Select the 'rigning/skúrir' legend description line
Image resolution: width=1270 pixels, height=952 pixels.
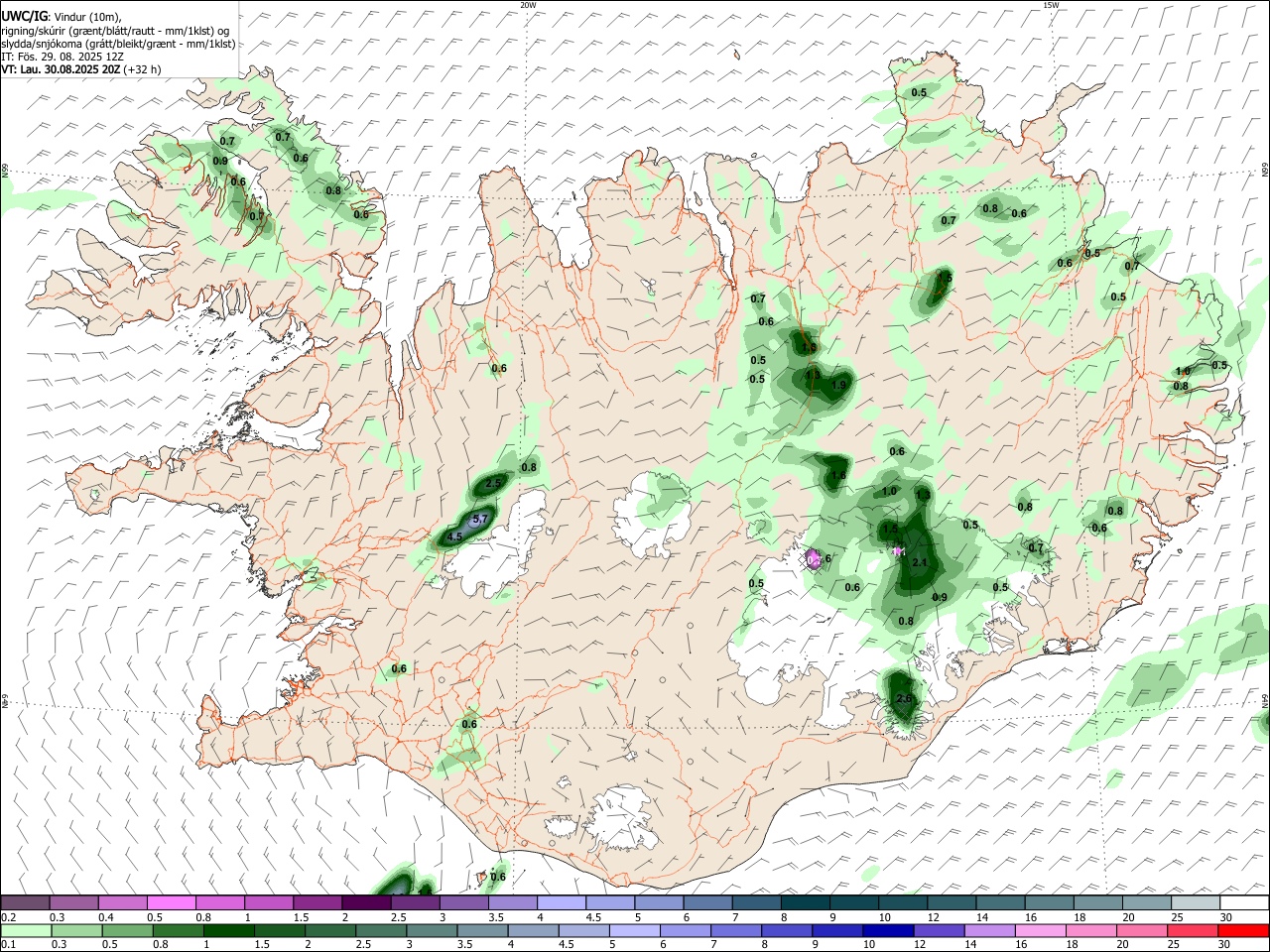pyautogui.click(x=116, y=31)
